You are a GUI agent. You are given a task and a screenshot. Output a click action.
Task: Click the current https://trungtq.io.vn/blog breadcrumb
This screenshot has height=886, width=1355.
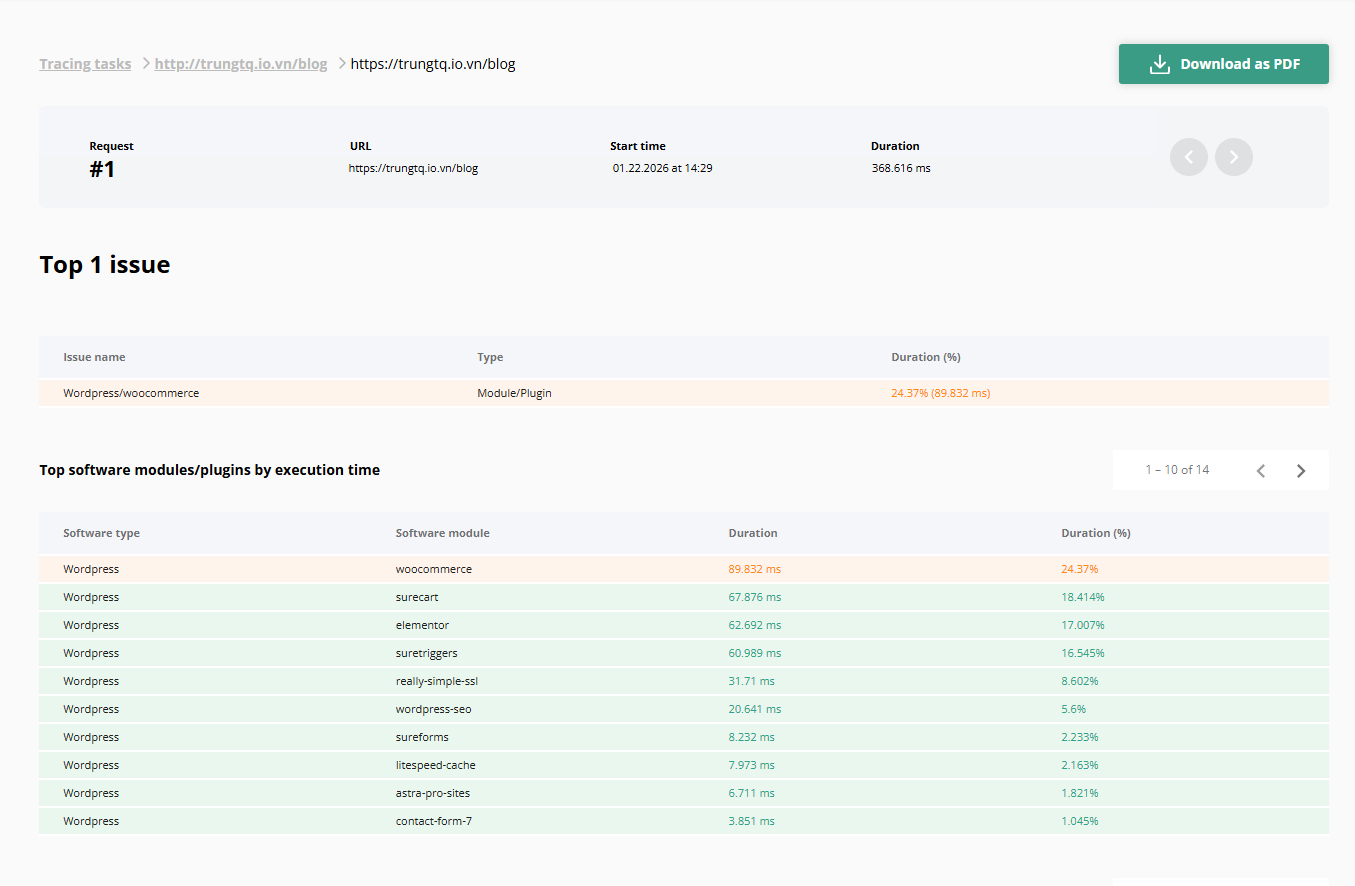pos(433,64)
